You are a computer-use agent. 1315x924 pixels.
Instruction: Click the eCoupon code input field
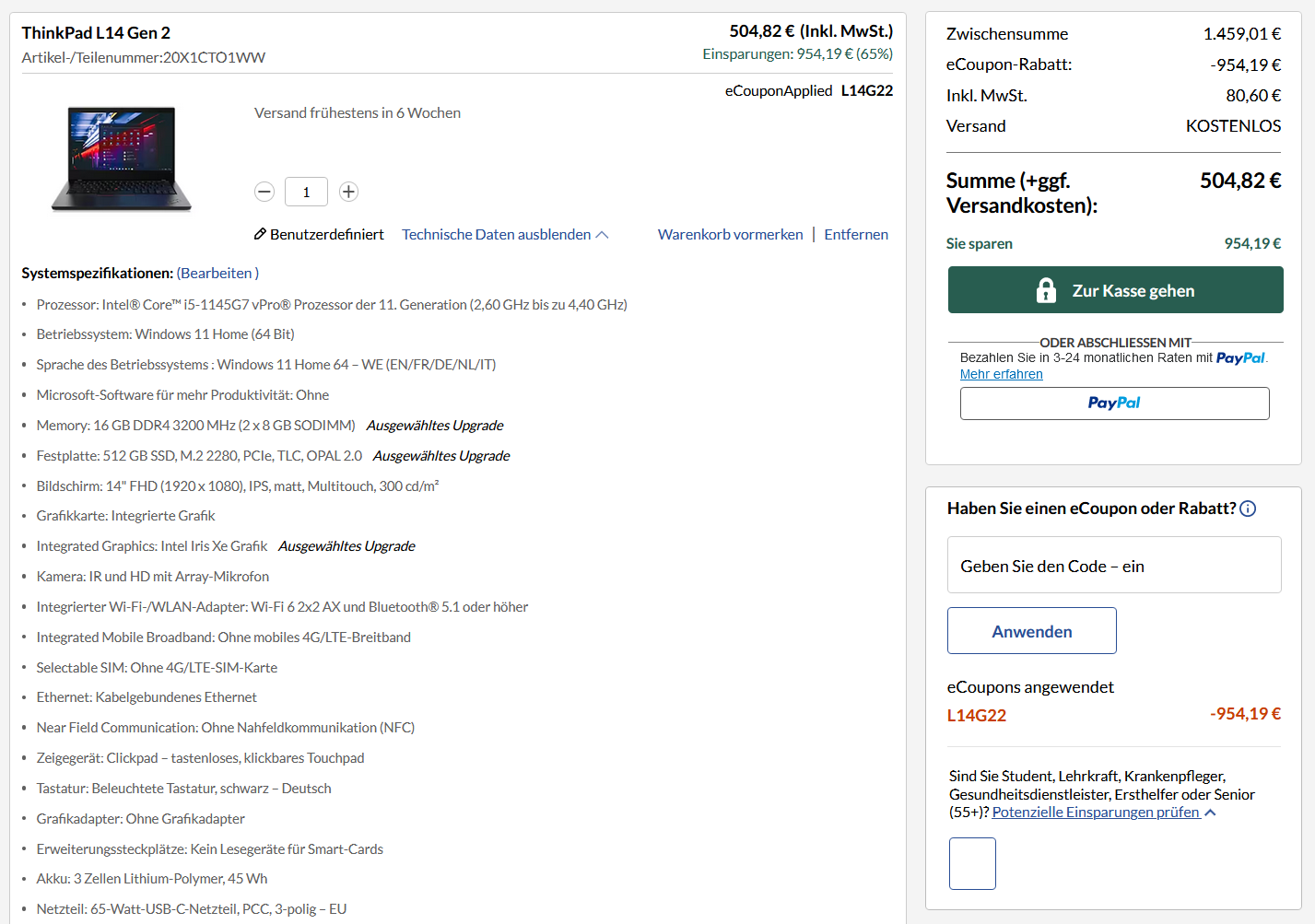click(x=1114, y=565)
